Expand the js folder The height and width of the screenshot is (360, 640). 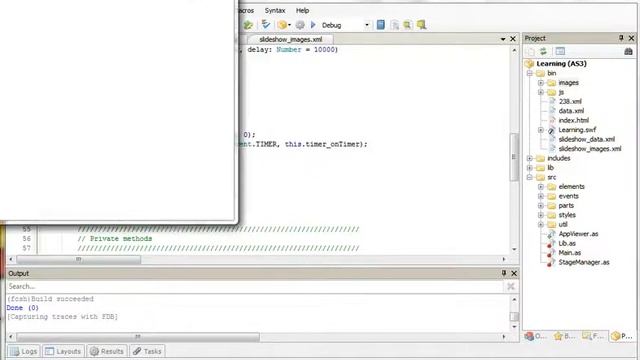coord(541,92)
